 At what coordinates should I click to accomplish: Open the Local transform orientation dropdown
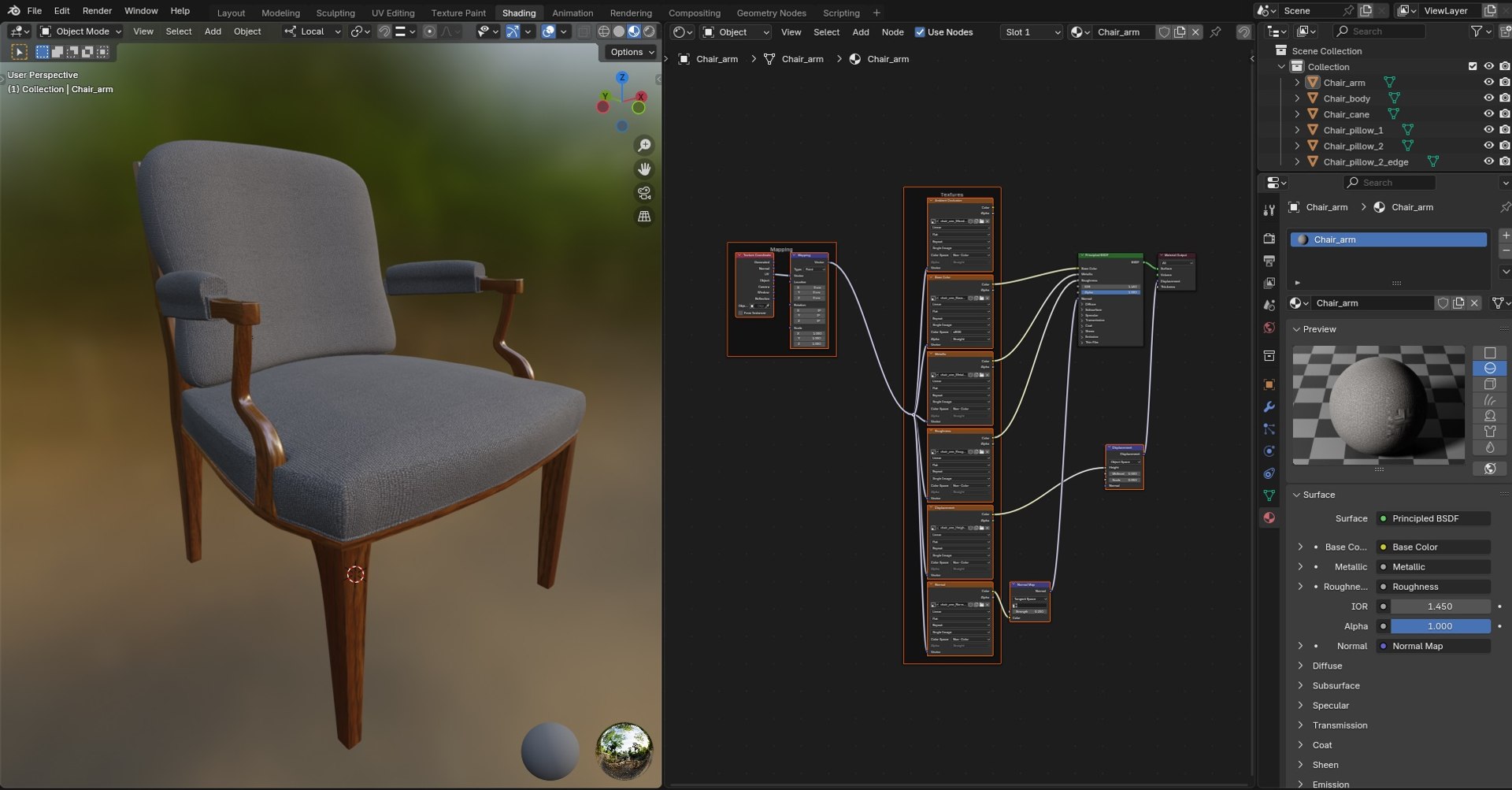pos(313,32)
